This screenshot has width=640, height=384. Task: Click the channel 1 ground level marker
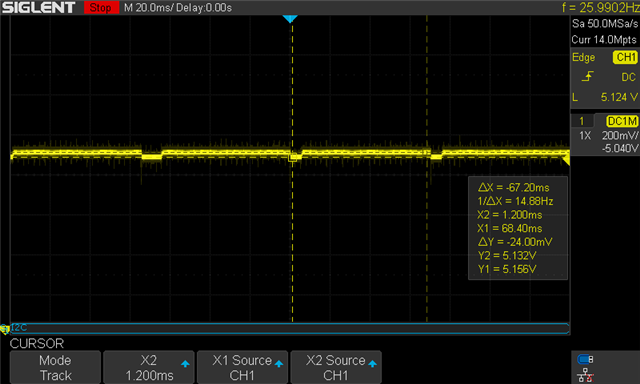pos(5,329)
